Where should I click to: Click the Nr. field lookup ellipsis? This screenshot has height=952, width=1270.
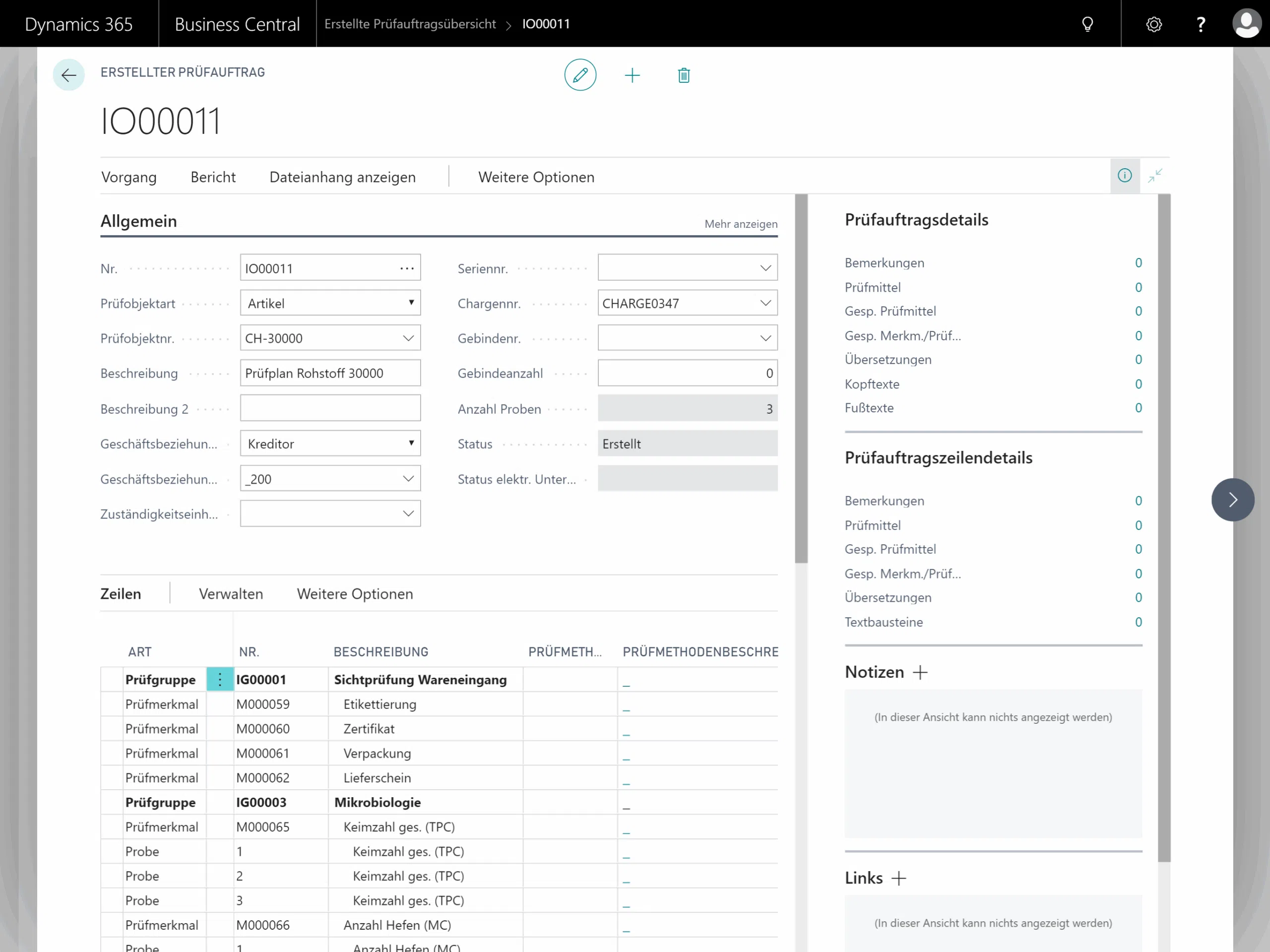(406, 268)
